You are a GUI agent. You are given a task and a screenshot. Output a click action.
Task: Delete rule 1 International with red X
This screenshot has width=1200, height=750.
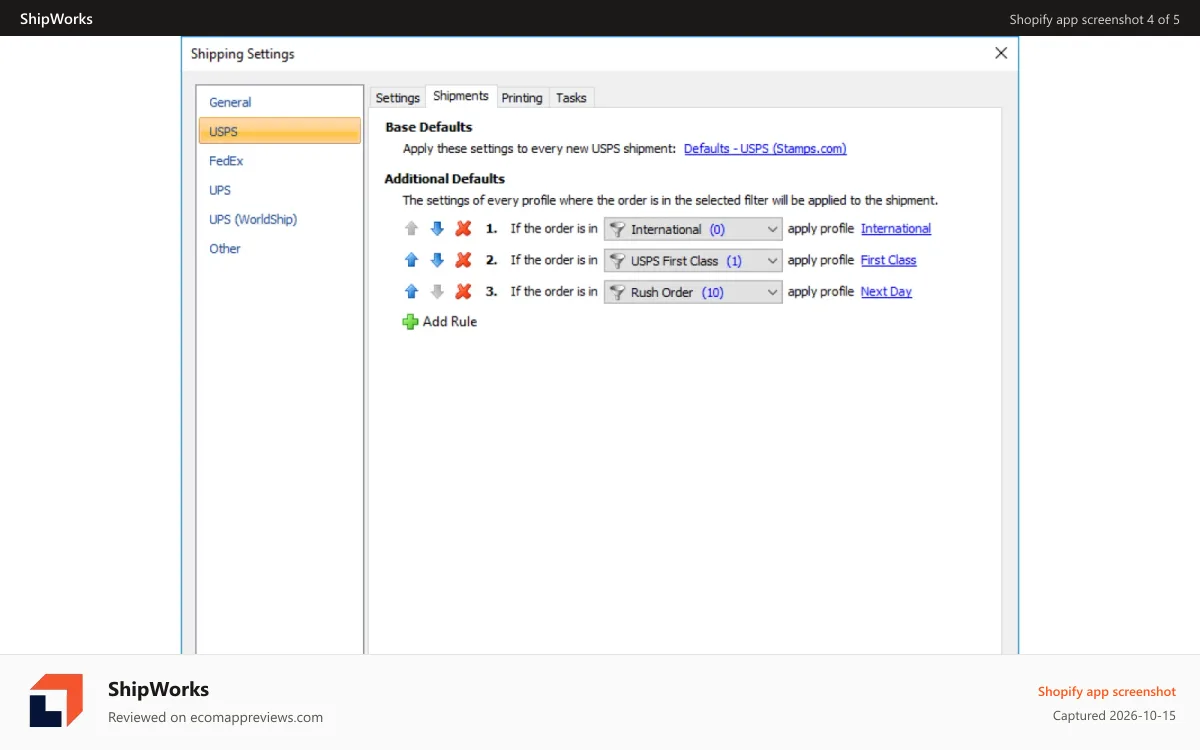(x=463, y=229)
